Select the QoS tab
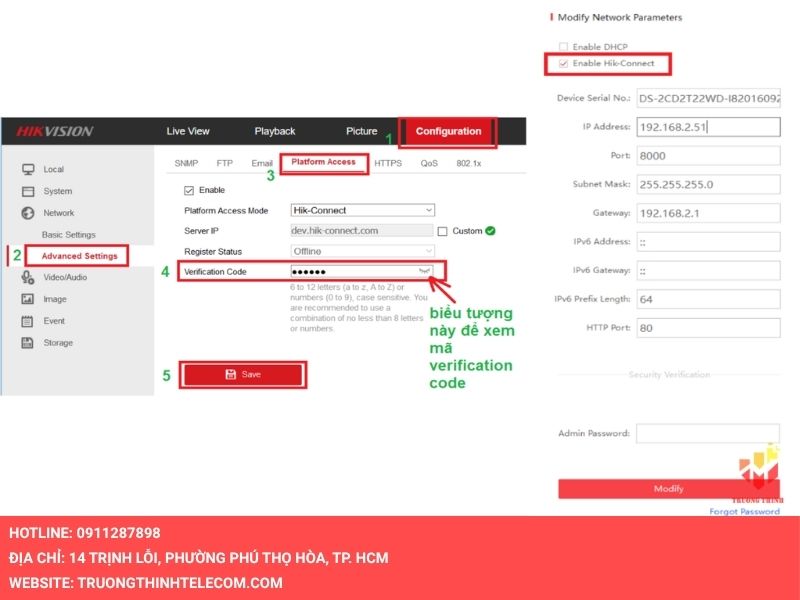Image resolution: width=800 pixels, height=600 pixels. (x=429, y=163)
